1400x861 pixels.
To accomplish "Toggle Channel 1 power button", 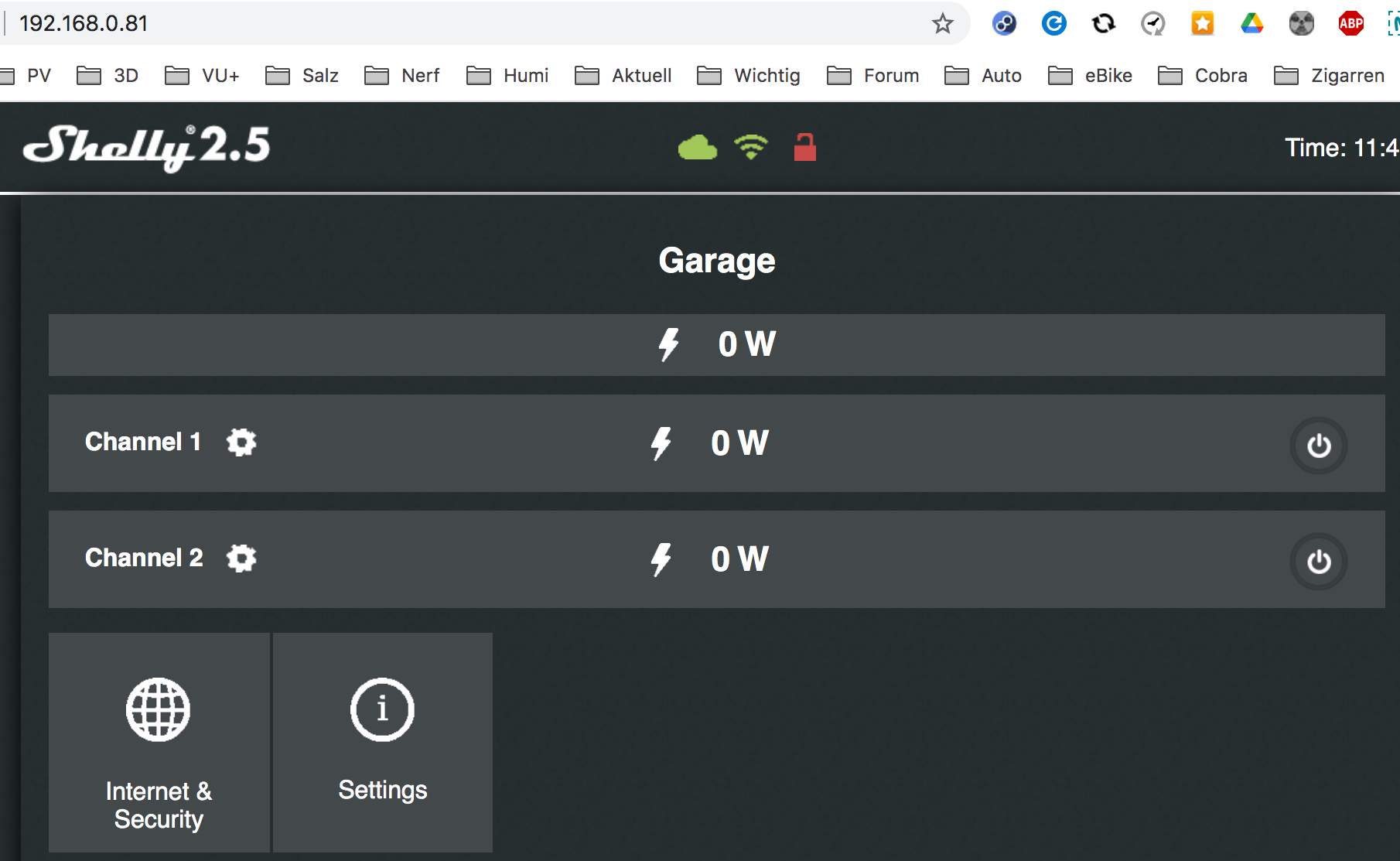I will [x=1318, y=446].
